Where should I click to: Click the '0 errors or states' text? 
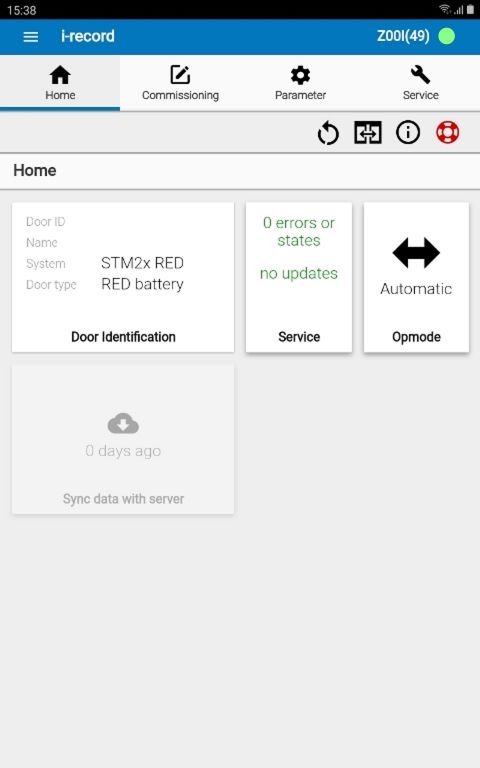click(x=299, y=232)
